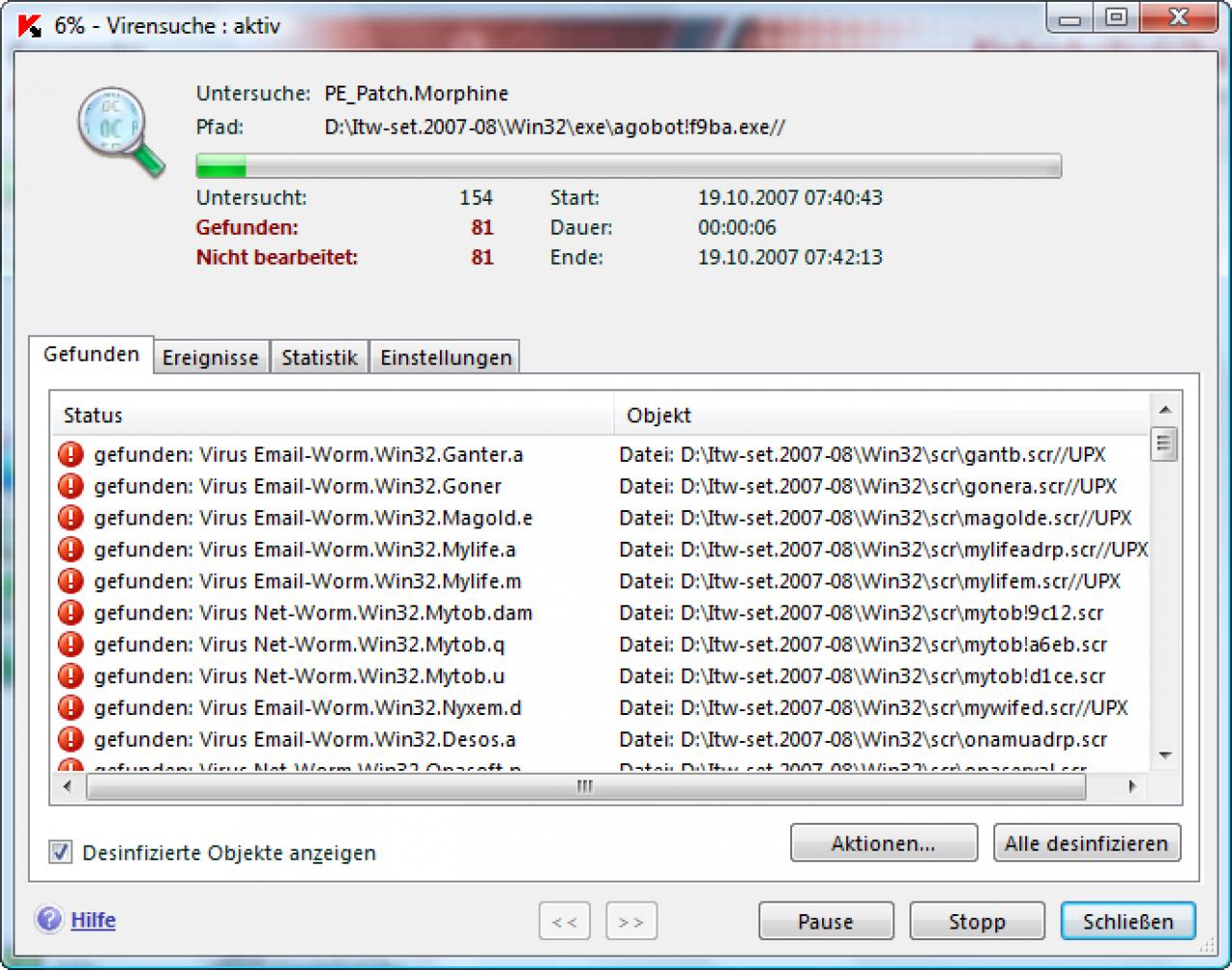Pause the running virus scan
The width and height of the screenshot is (1232, 970).
pyautogui.click(x=826, y=921)
